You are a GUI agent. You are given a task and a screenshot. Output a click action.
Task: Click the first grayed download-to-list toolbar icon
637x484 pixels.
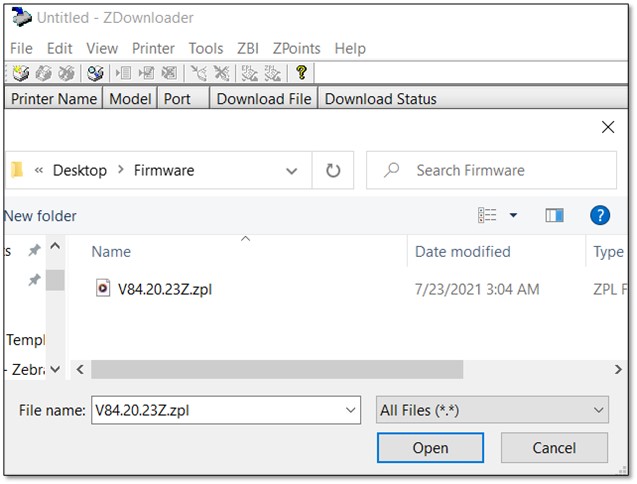[x=123, y=73]
